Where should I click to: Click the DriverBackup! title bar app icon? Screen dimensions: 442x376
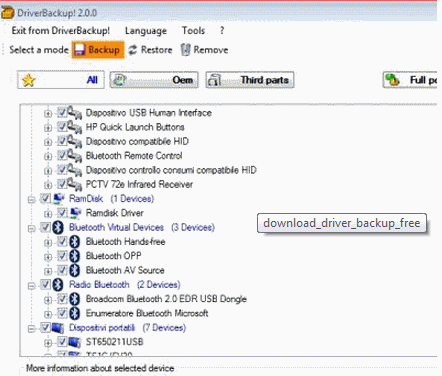coord(7,13)
